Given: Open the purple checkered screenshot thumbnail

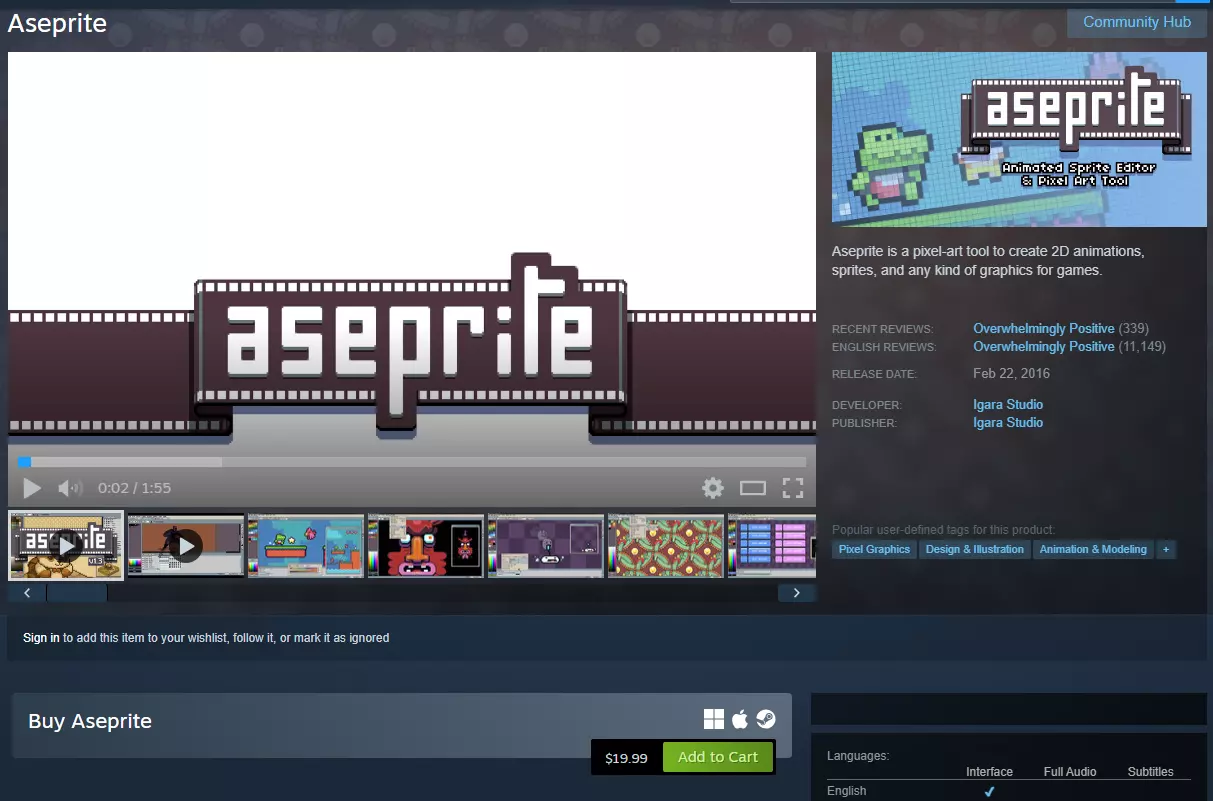Looking at the screenshot, I should click(546, 545).
